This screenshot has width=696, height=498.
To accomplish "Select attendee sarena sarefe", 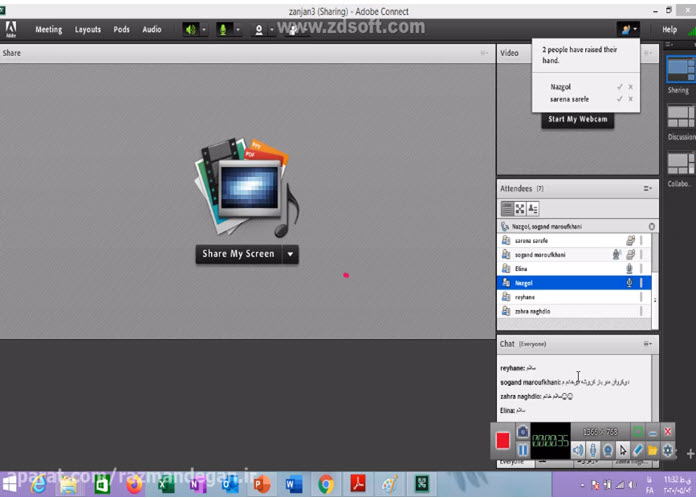I will [574, 241].
